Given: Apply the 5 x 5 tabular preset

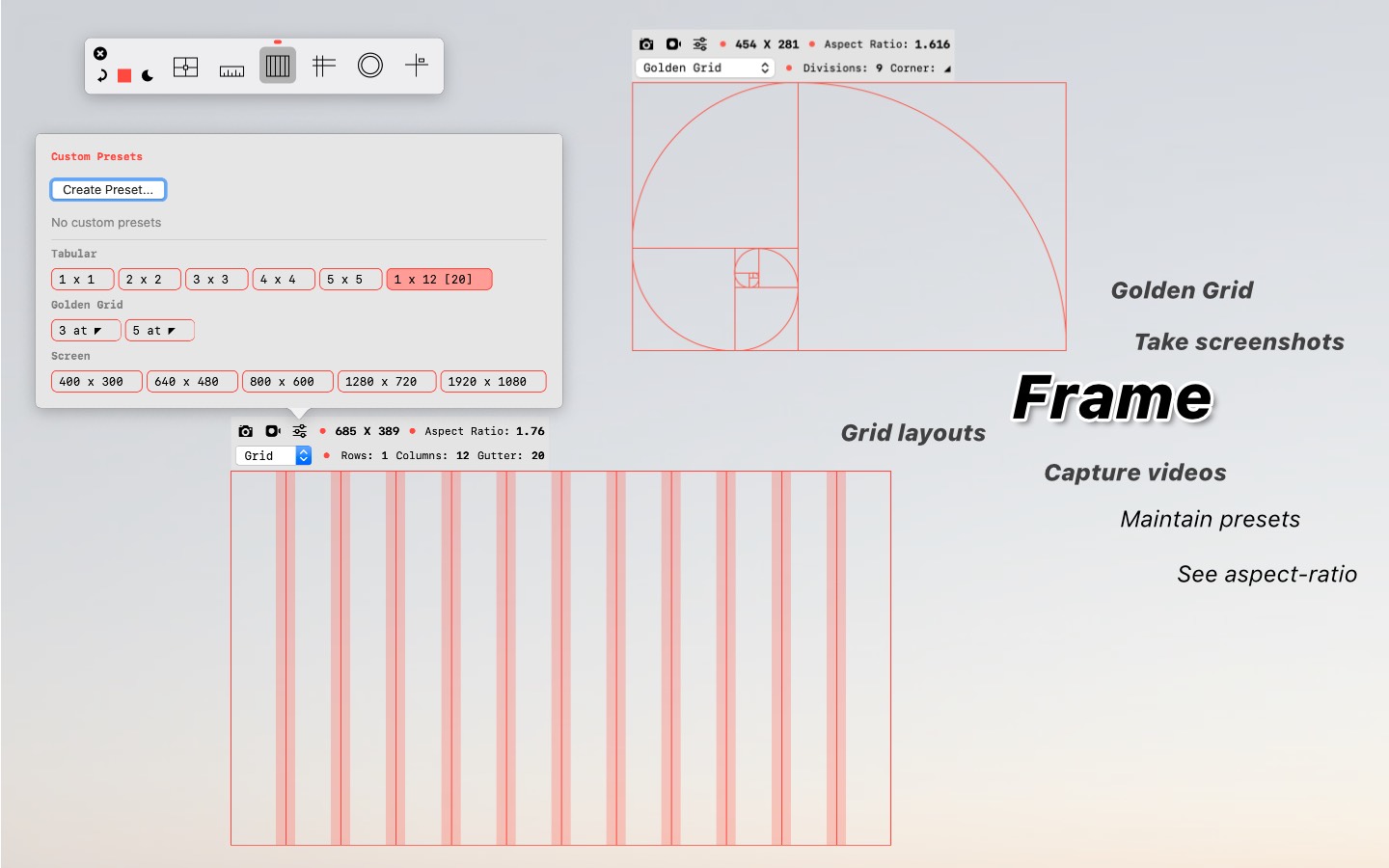Looking at the screenshot, I should click(351, 280).
